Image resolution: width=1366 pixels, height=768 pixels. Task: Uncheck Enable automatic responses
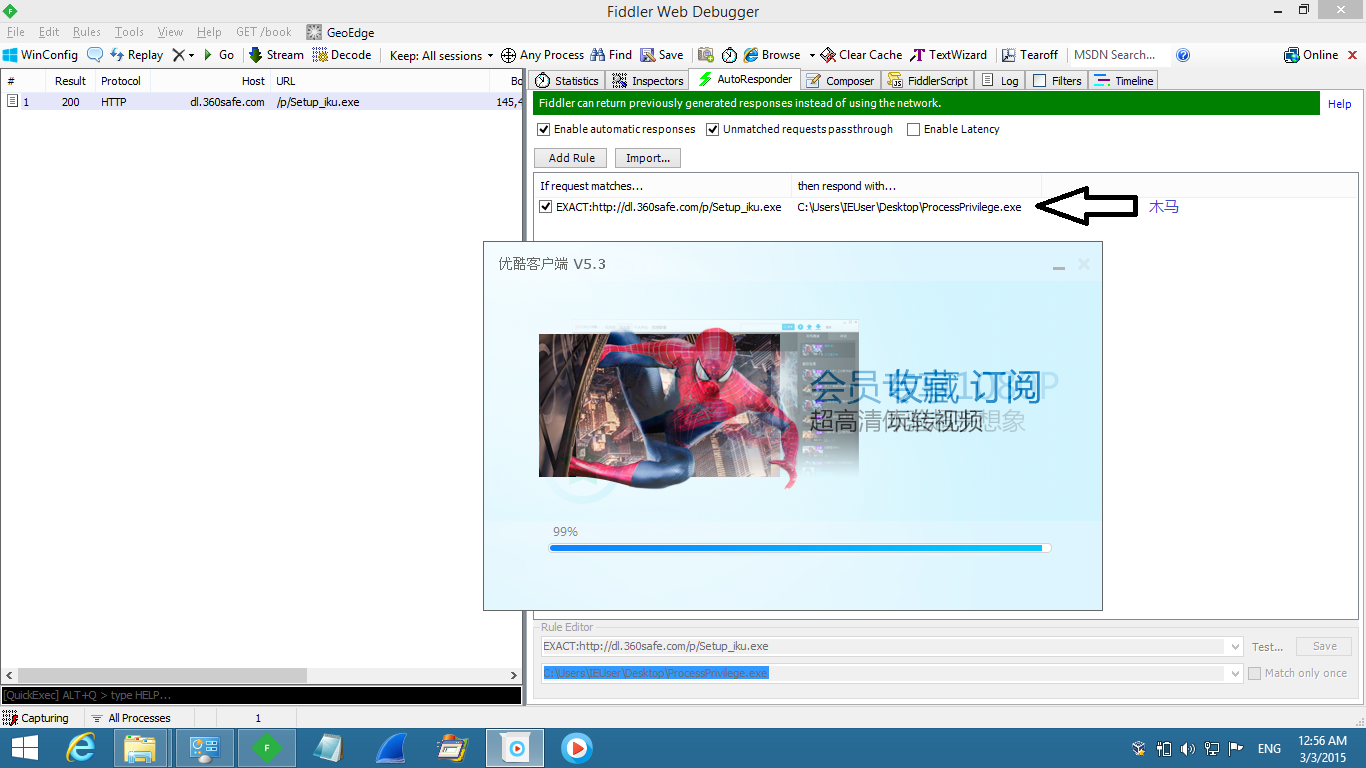[x=544, y=129]
